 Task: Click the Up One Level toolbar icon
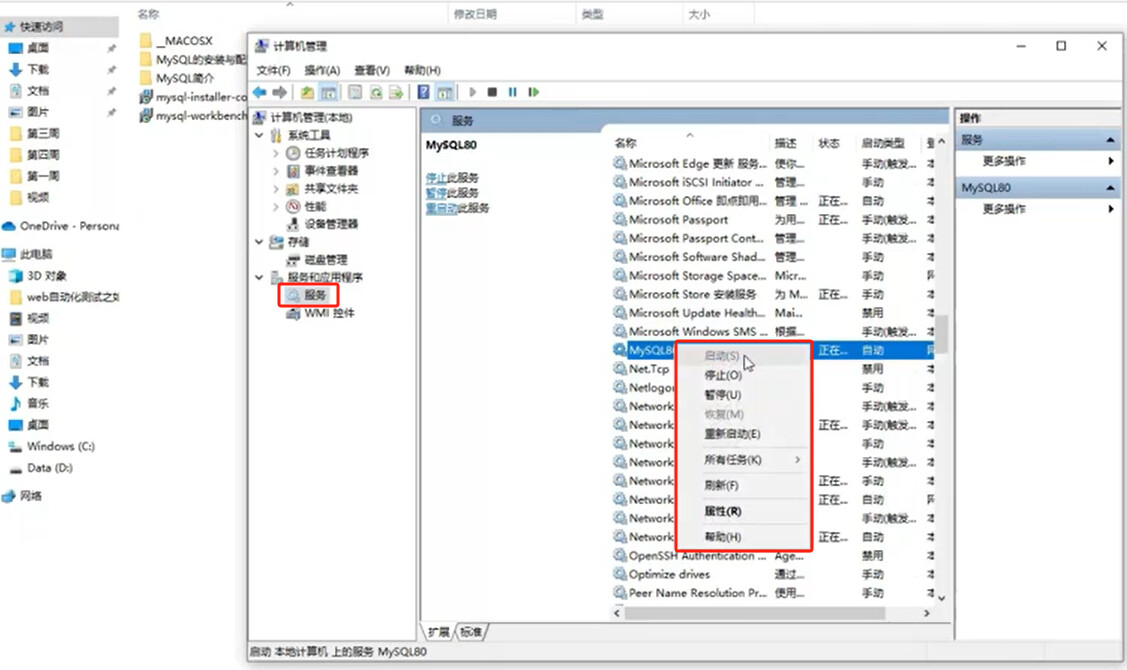[307, 92]
